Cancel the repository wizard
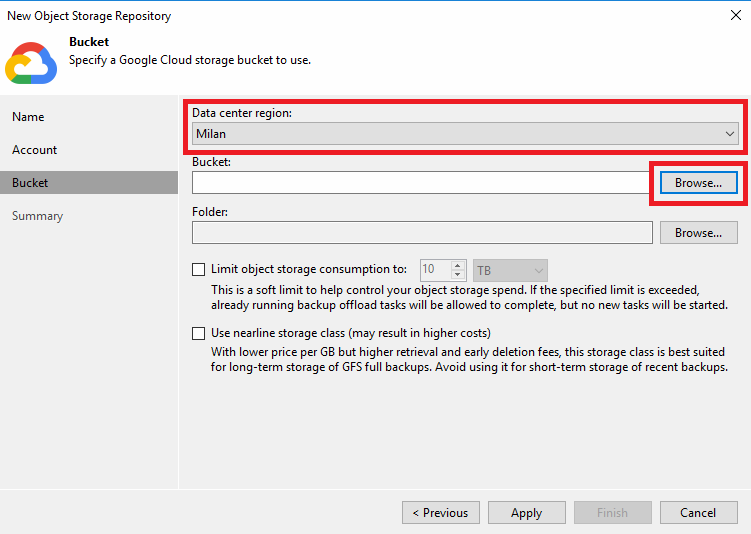Viewport: 751px width, 534px height. coord(698,512)
